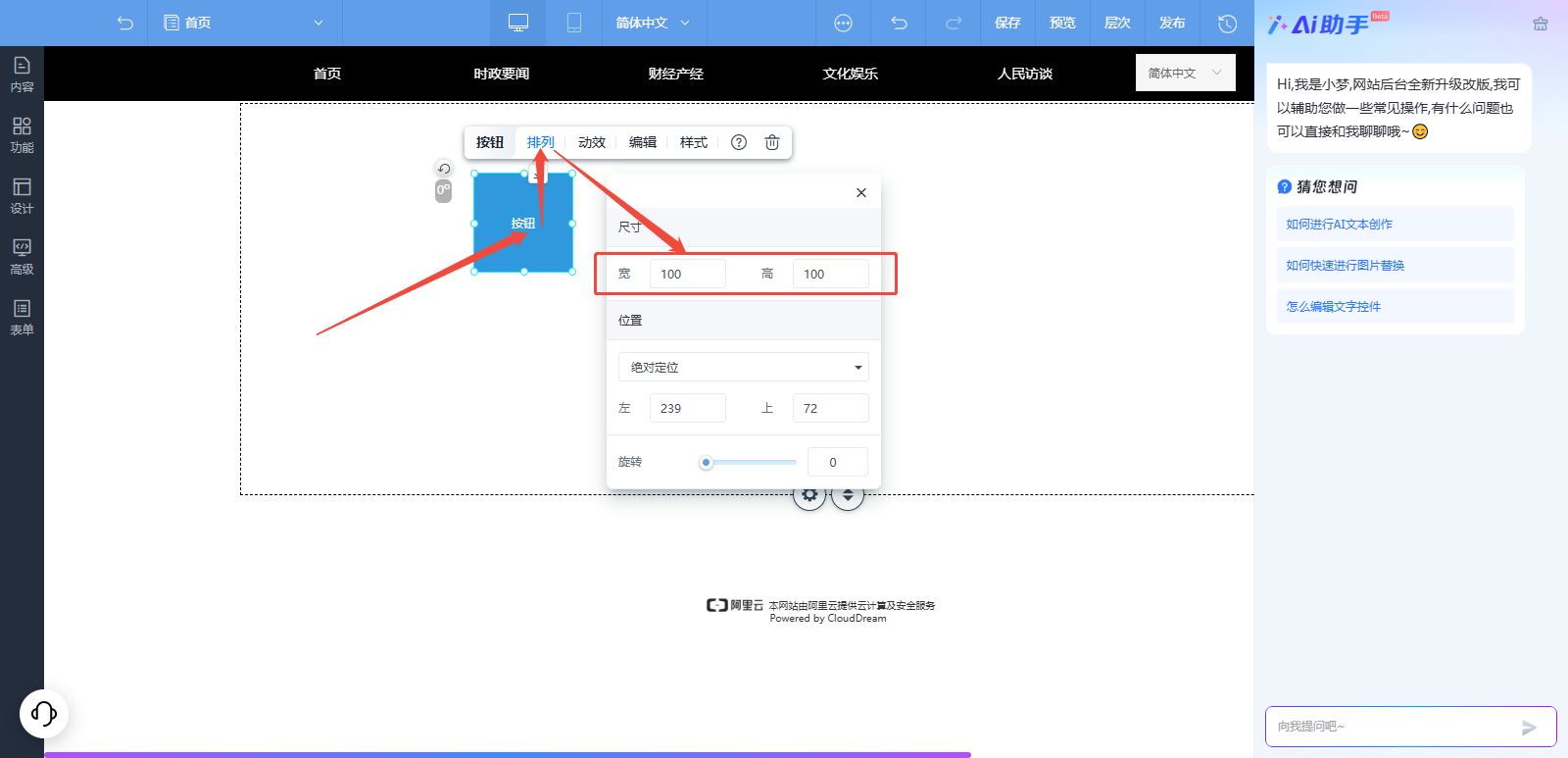Select 财经产经 in site navigation
Image resolution: width=1568 pixels, height=758 pixels.
[676, 74]
